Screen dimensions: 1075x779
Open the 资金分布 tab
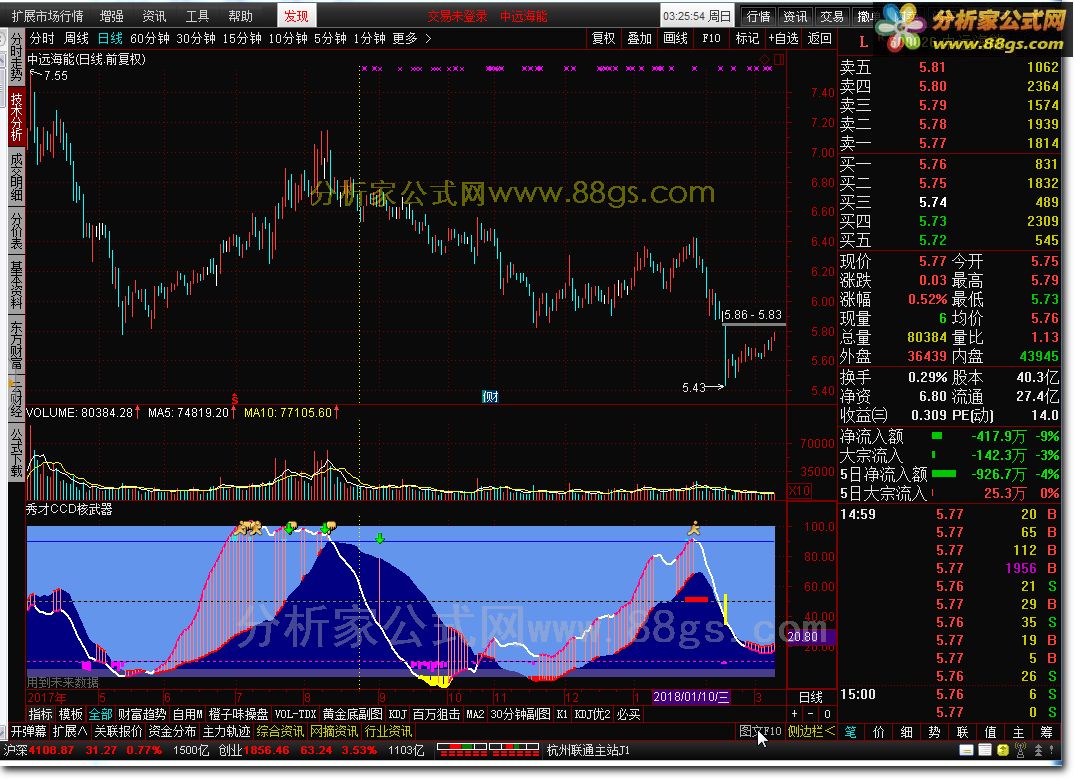172,732
